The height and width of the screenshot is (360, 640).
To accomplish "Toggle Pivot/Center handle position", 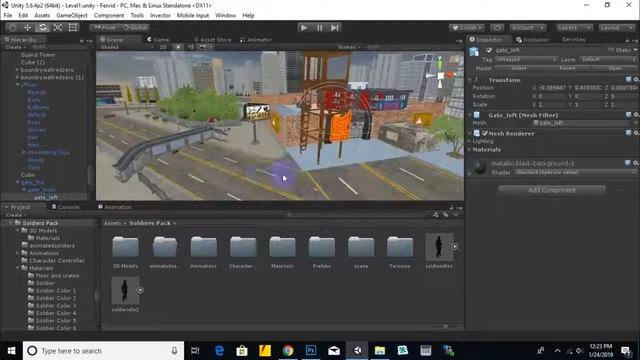I will (104, 27).
